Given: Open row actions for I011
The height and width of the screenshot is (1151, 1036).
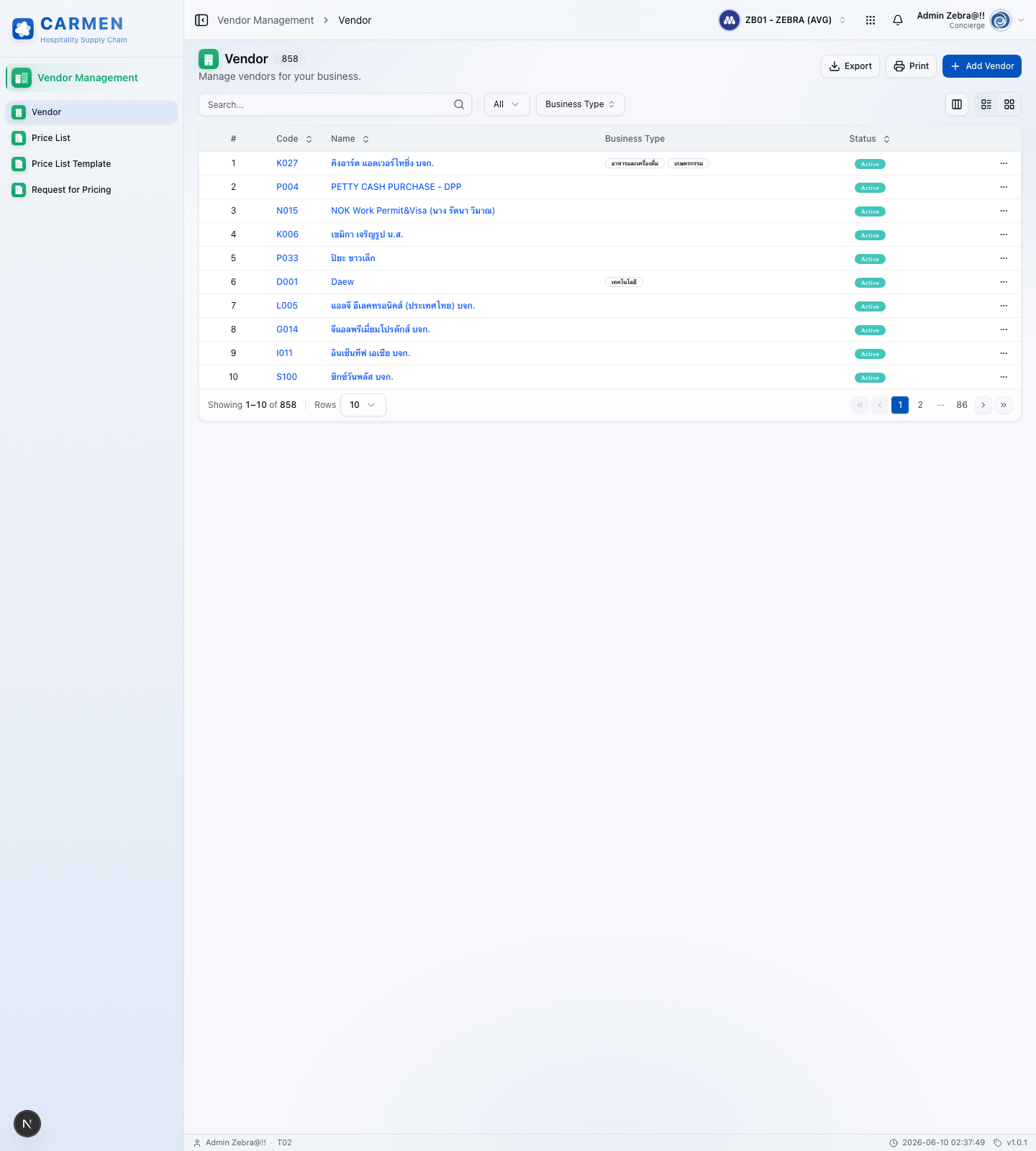Looking at the screenshot, I should tap(1004, 353).
